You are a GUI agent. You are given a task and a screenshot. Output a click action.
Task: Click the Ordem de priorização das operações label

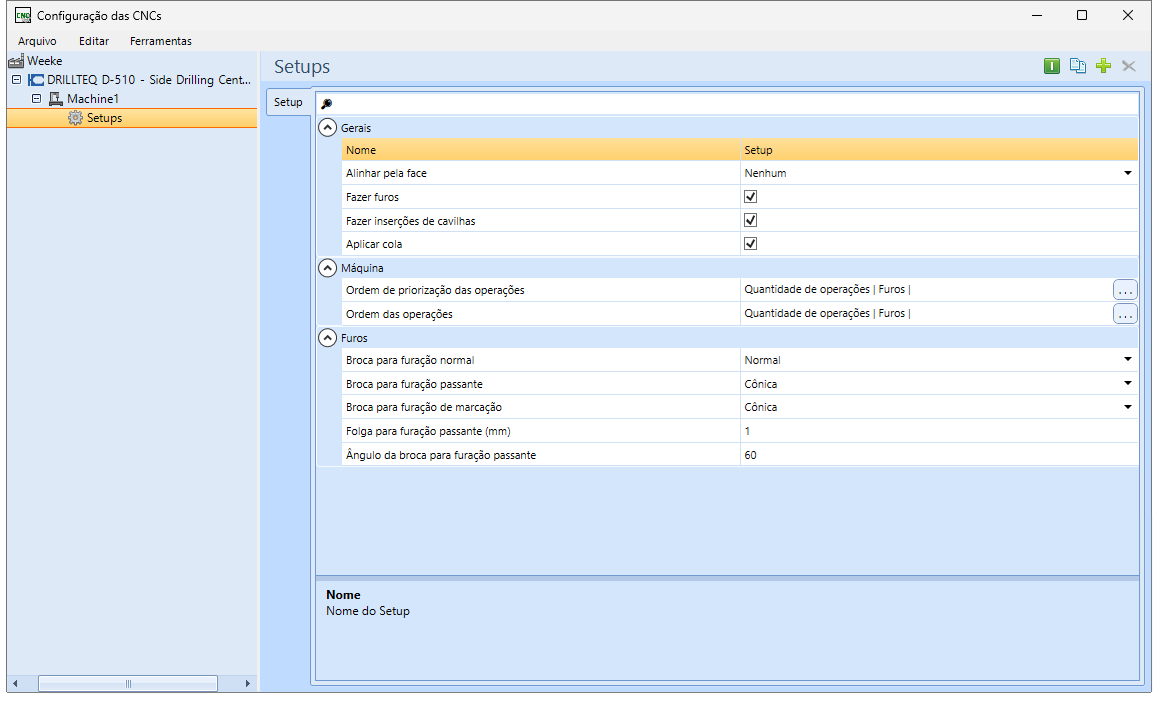tap(435, 291)
